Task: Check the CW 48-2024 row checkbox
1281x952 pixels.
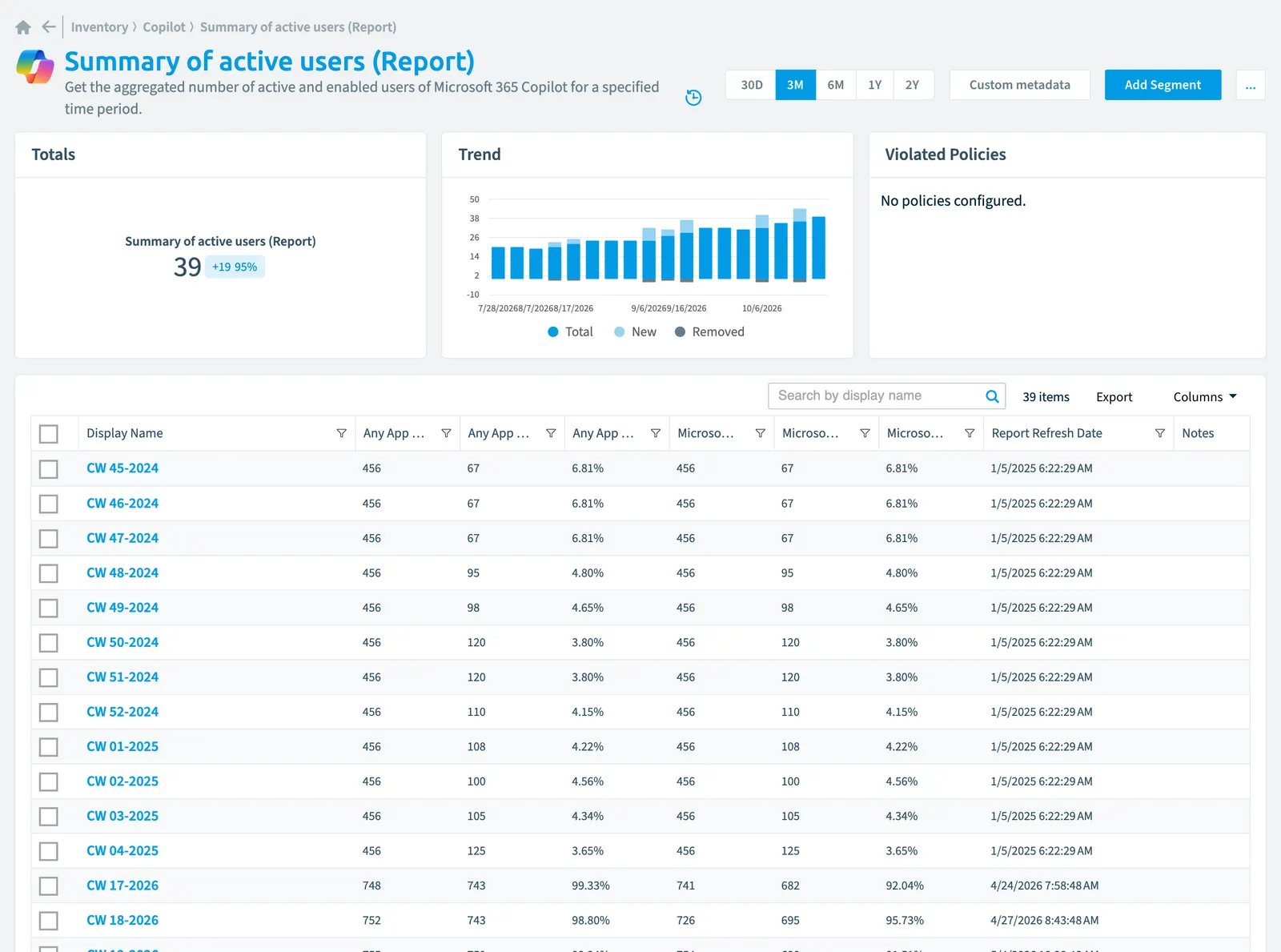Action: coord(49,573)
